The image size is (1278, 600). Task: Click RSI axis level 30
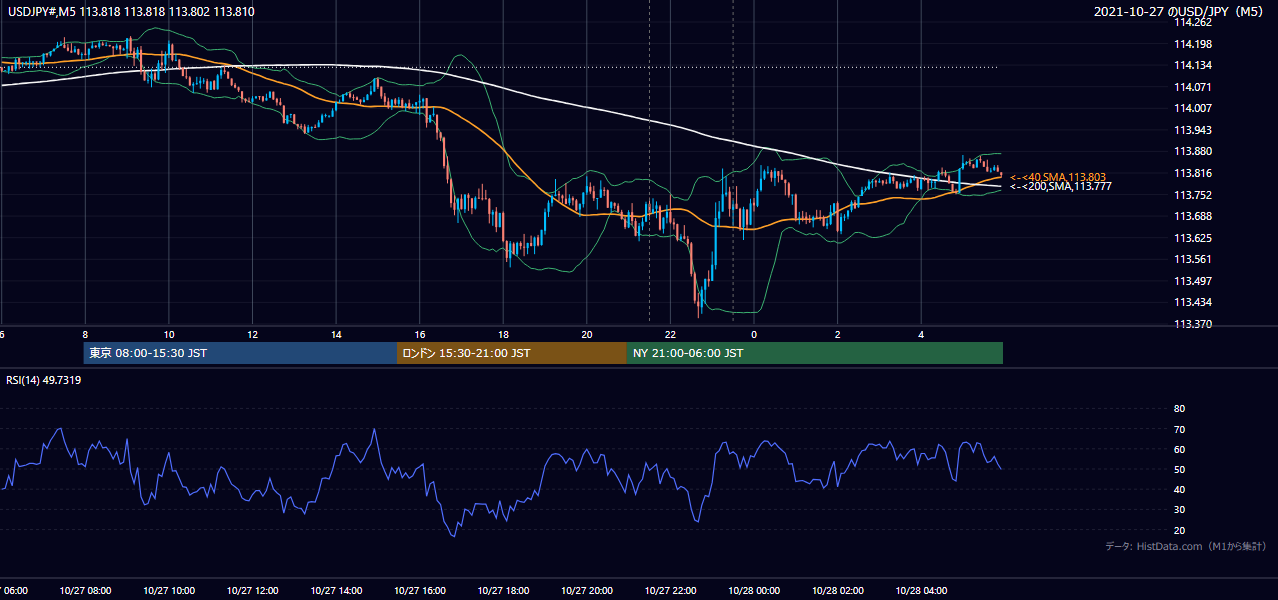[x=1179, y=510]
